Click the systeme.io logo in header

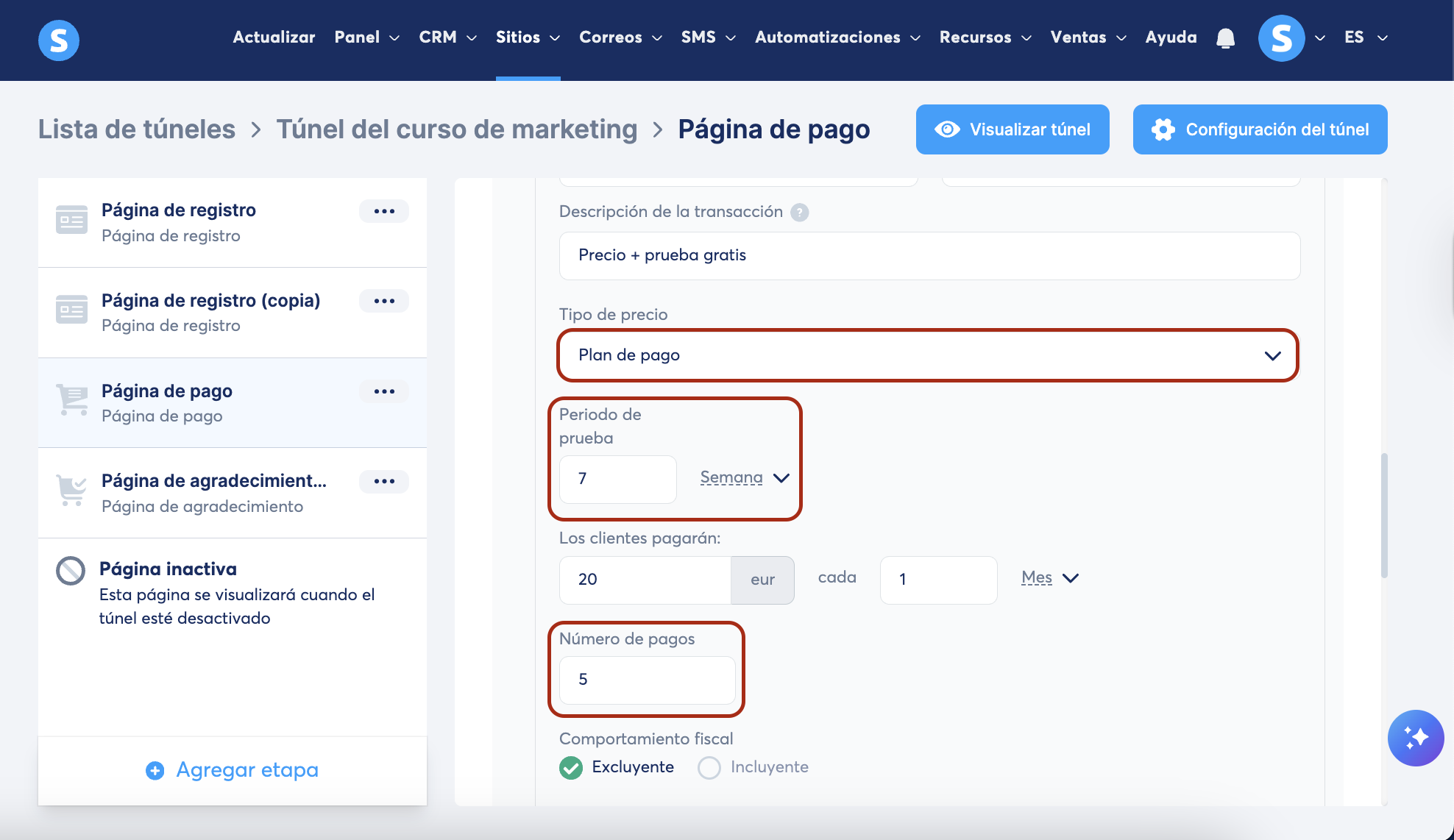(59, 40)
